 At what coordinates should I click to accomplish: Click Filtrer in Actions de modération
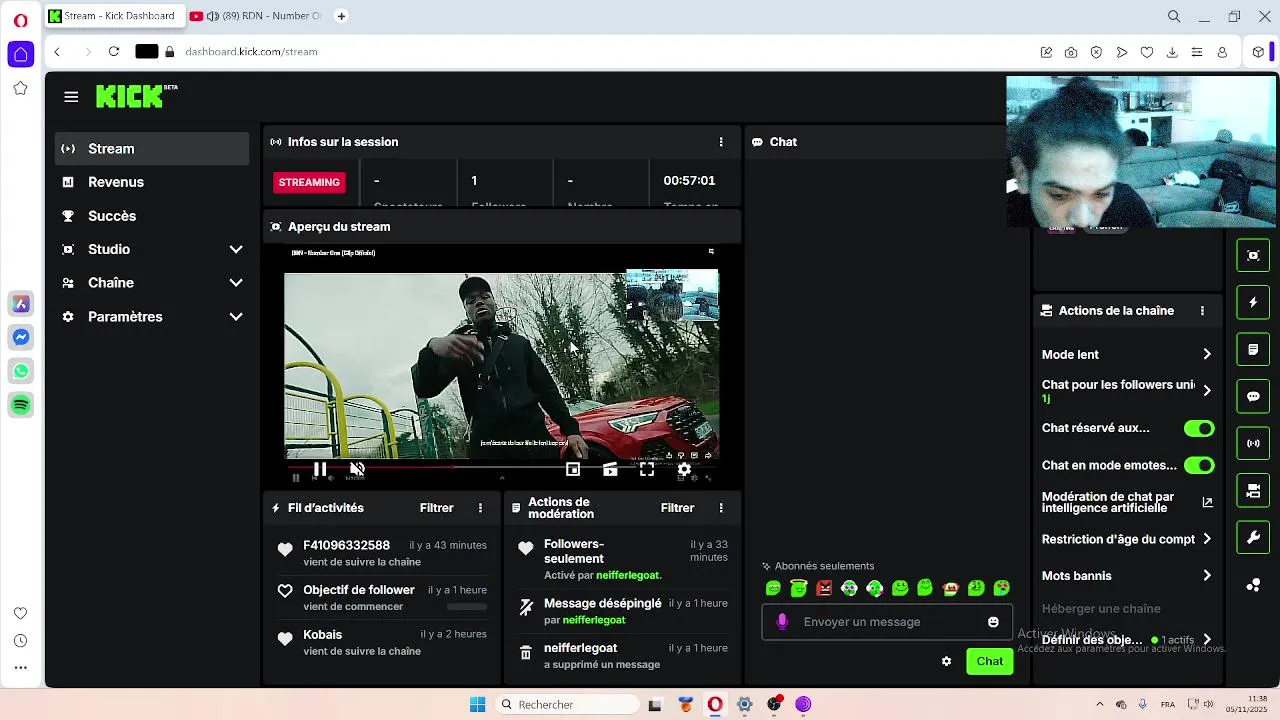677,508
